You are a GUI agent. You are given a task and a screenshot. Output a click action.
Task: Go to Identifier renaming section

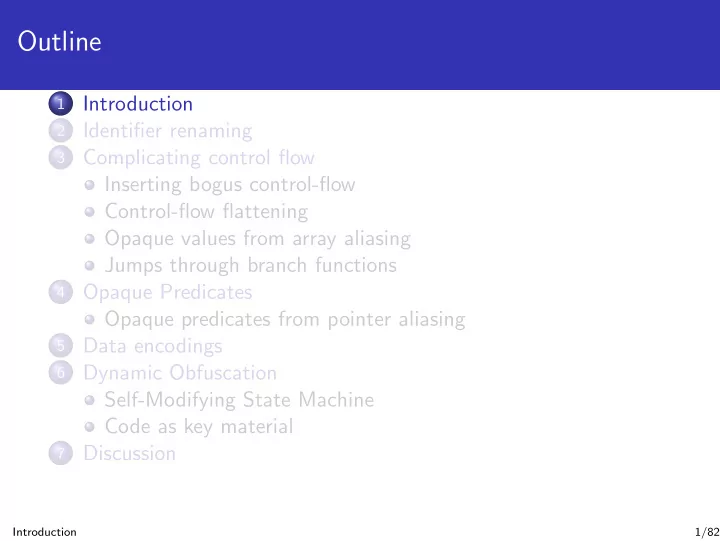tap(168, 131)
